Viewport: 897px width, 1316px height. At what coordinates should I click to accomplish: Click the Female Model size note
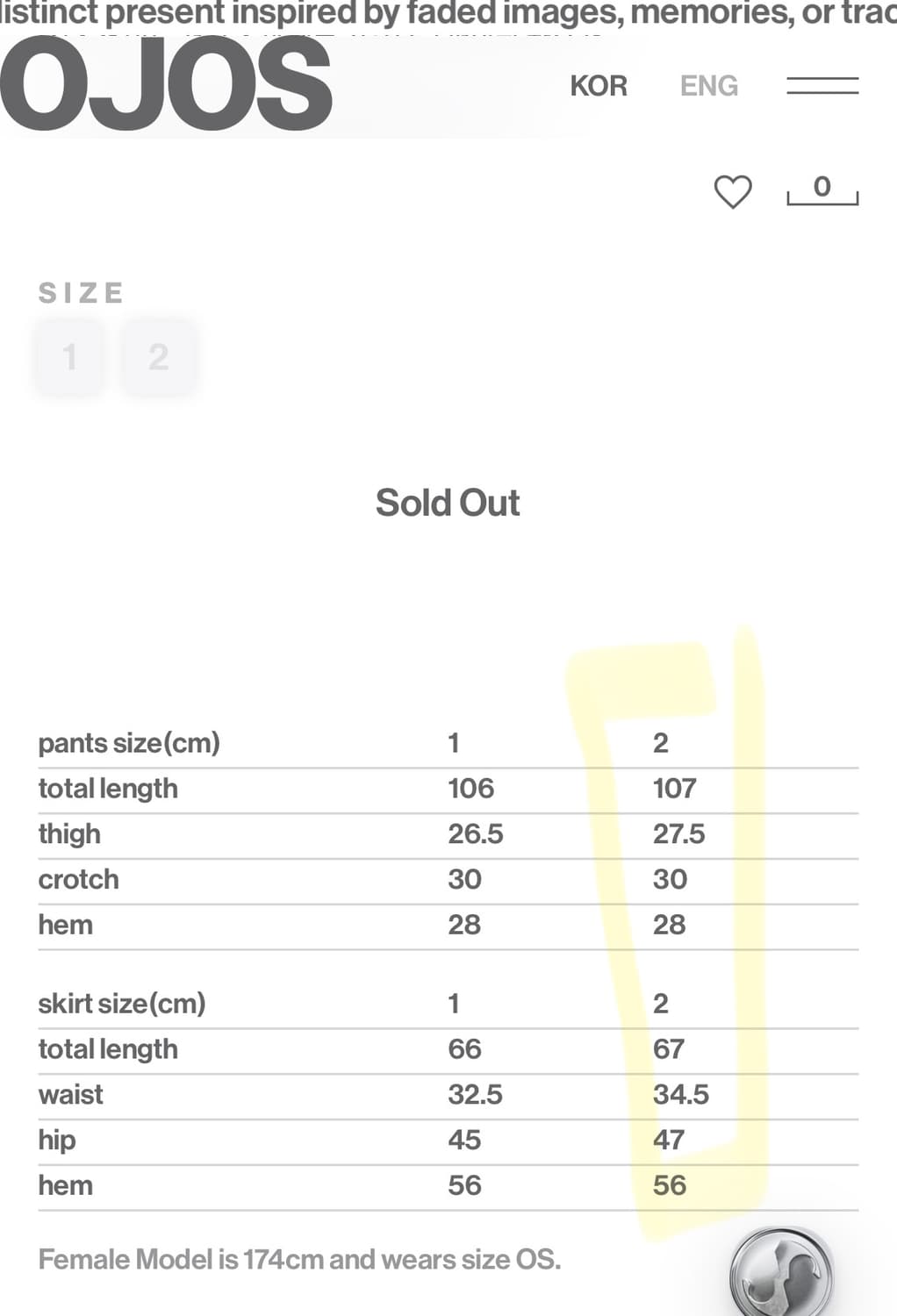click(299, 1259)
